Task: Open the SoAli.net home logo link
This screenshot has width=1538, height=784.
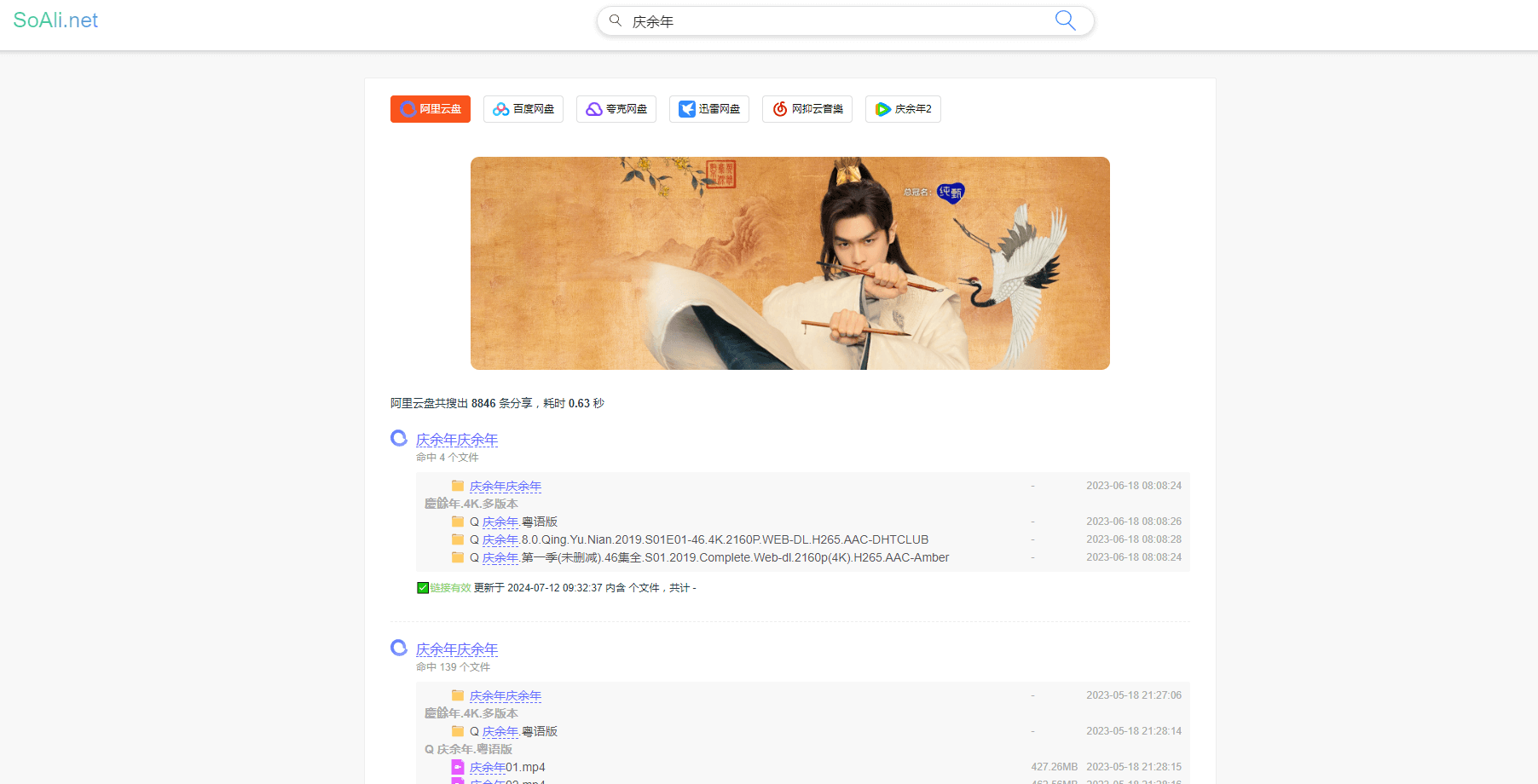Action: point(55,20)
